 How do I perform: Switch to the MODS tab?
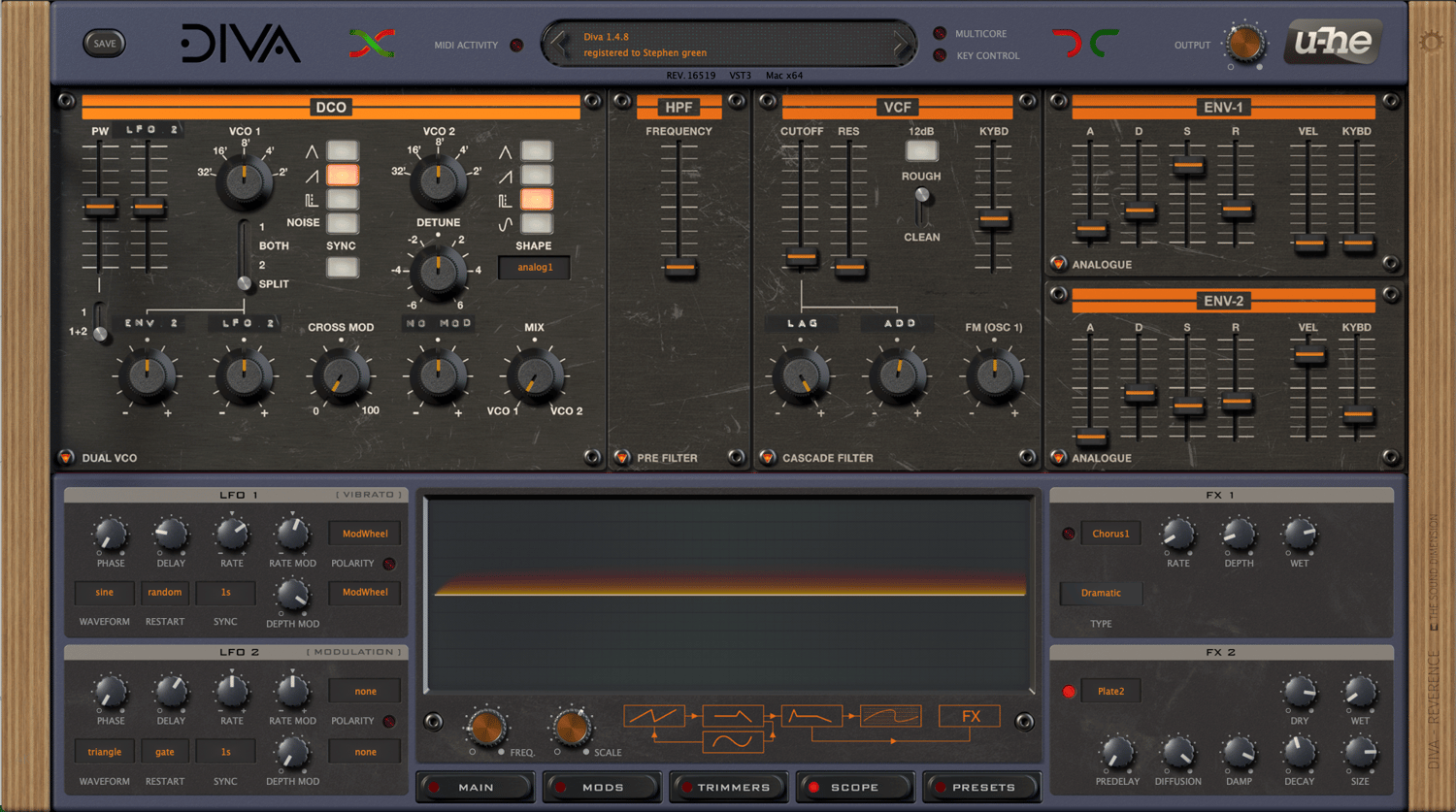click(x=603, y=787)
